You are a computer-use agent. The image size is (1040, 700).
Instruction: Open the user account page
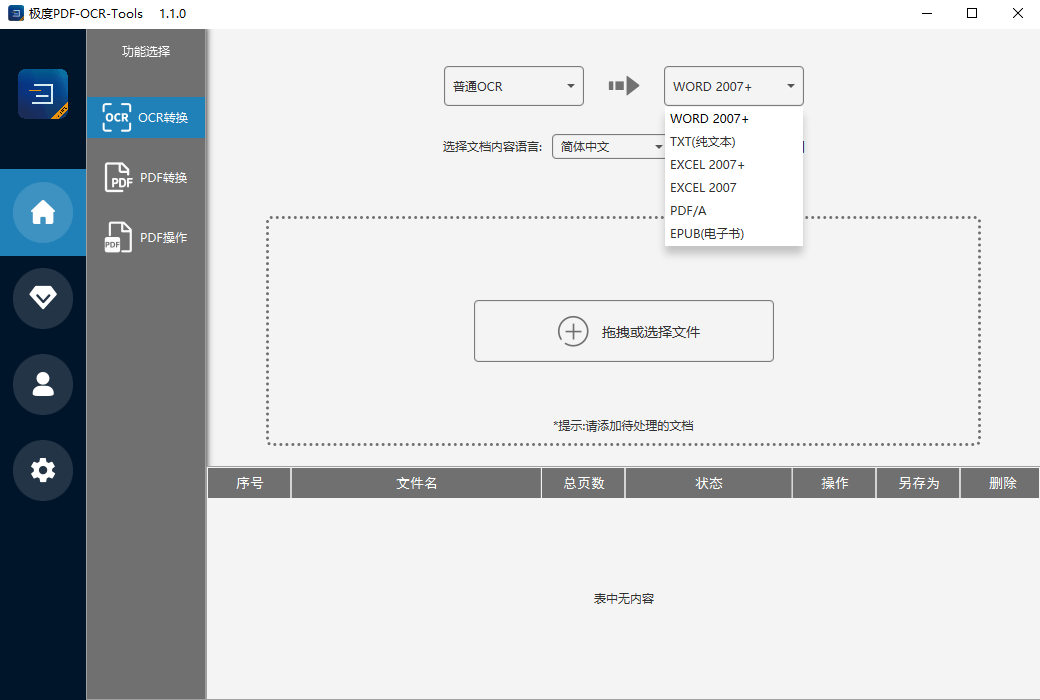click(x=43, y=384)
